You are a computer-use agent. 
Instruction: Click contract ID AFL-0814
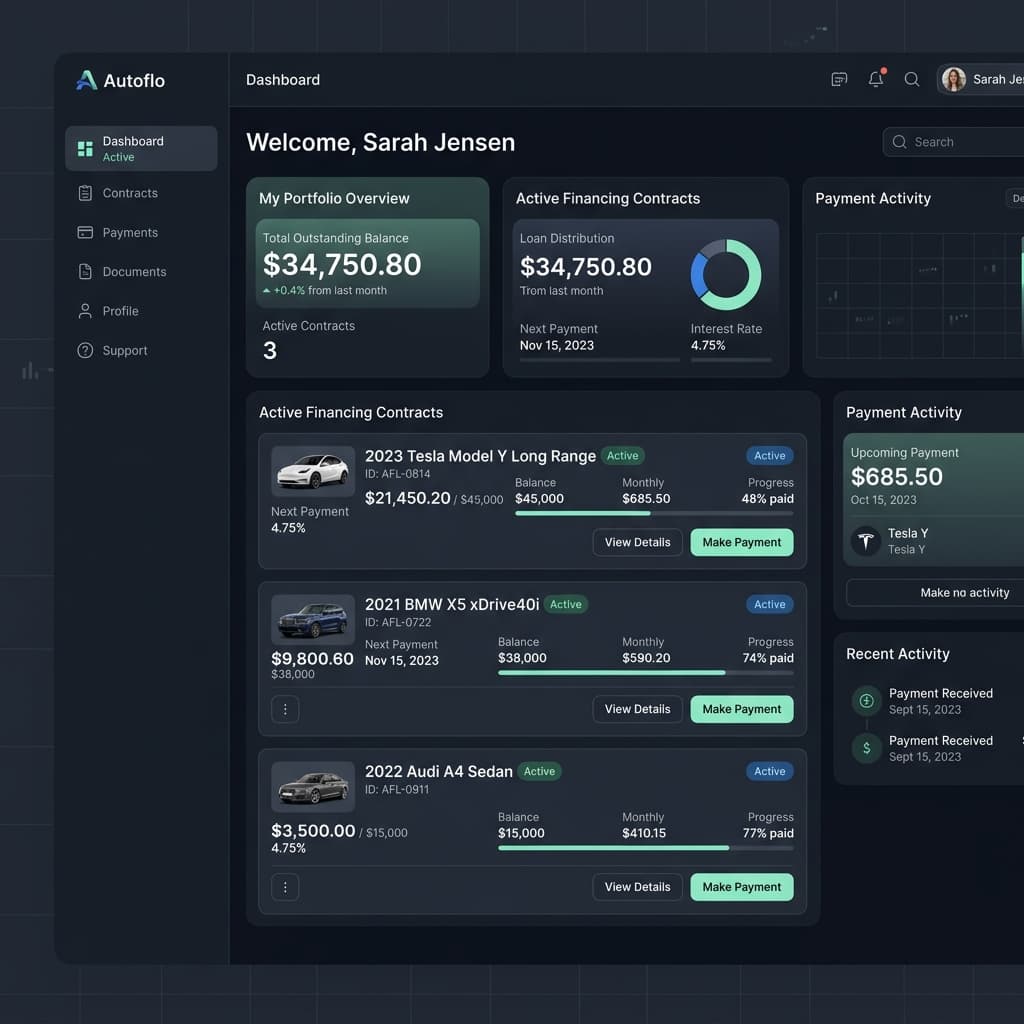pos(397,474)
